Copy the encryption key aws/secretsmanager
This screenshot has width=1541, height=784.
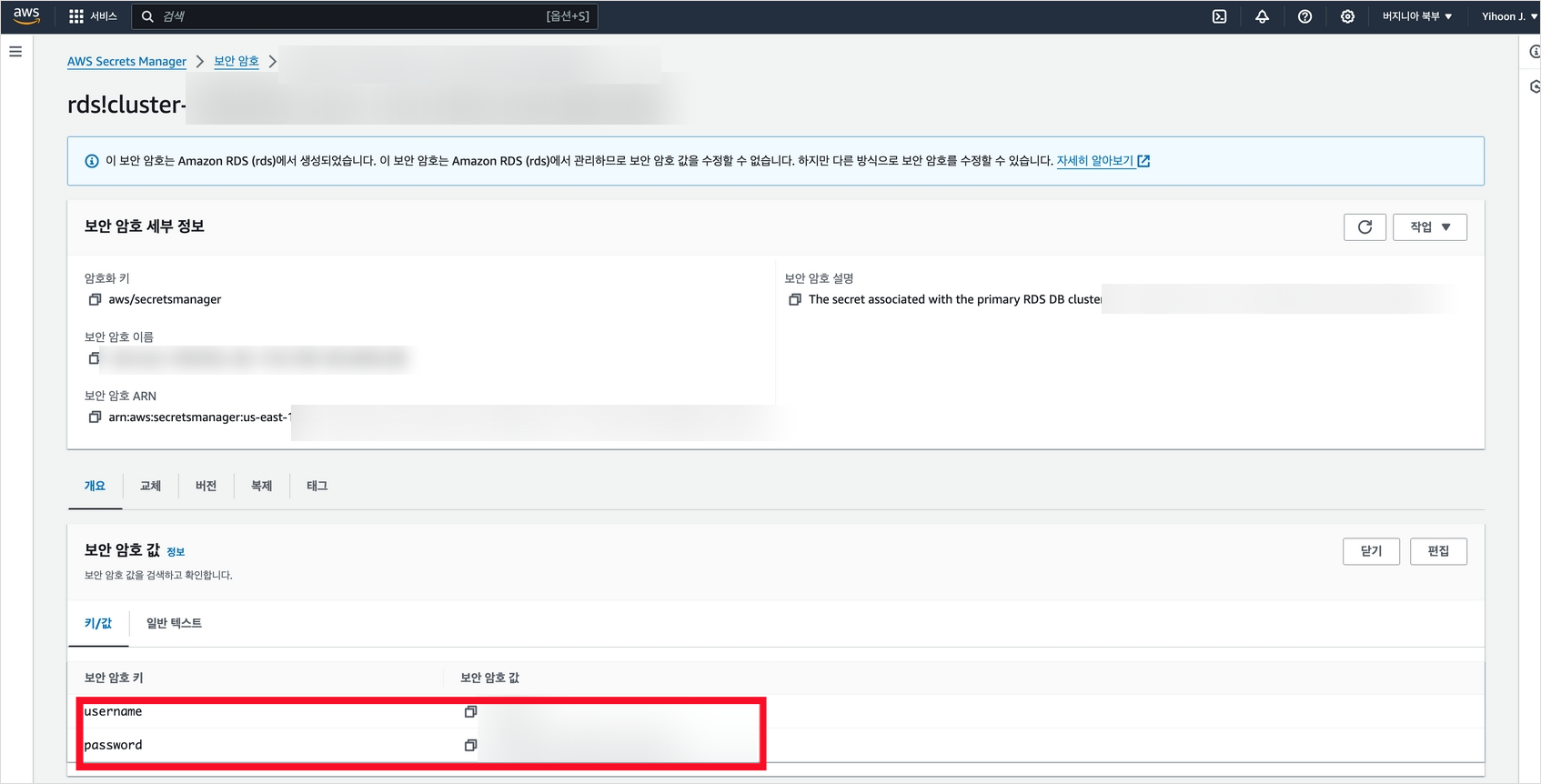95,299
